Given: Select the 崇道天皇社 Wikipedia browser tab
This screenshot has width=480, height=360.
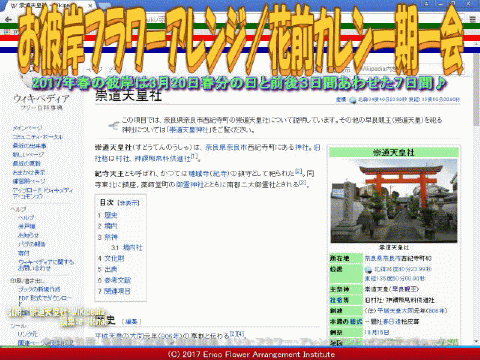Looking at the screenshot, I should tap(50, 6).
